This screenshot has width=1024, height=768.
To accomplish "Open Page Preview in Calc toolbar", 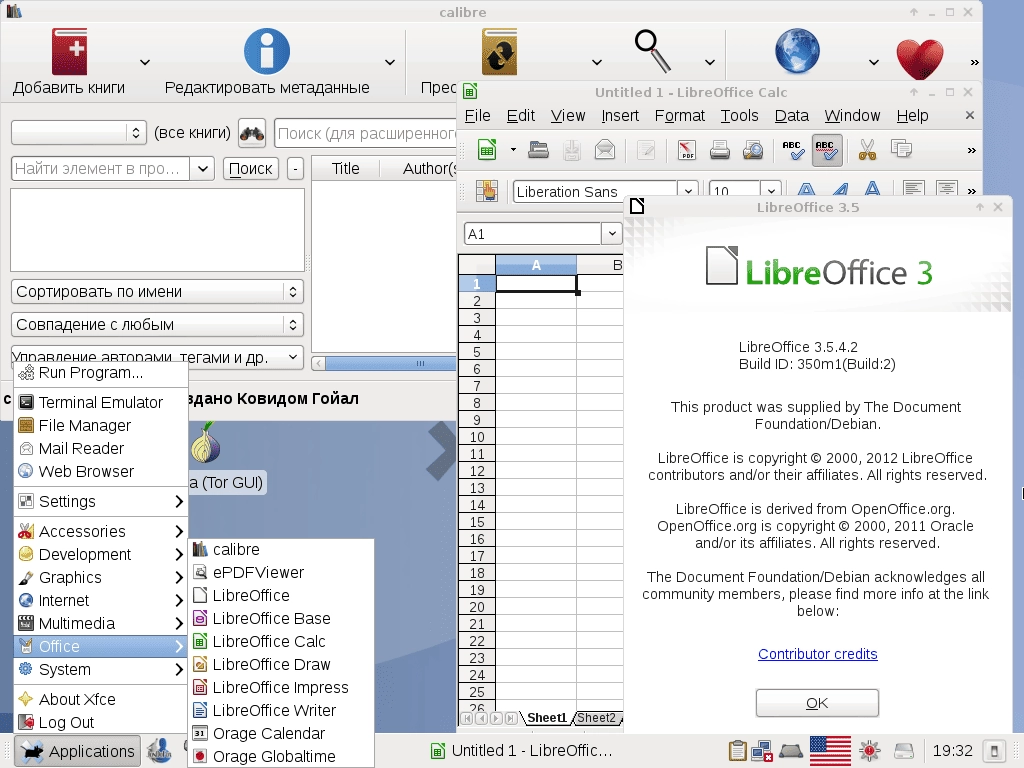I will tap(753, 150).
